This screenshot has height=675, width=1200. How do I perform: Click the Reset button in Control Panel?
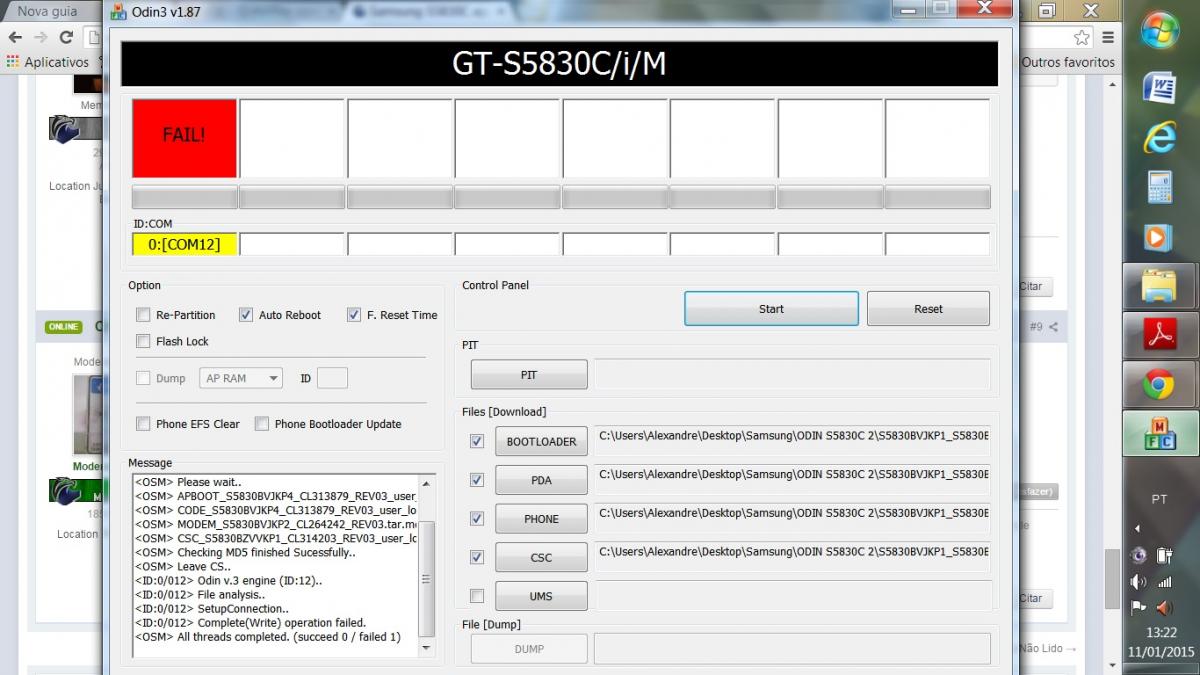tap(928, 309)
